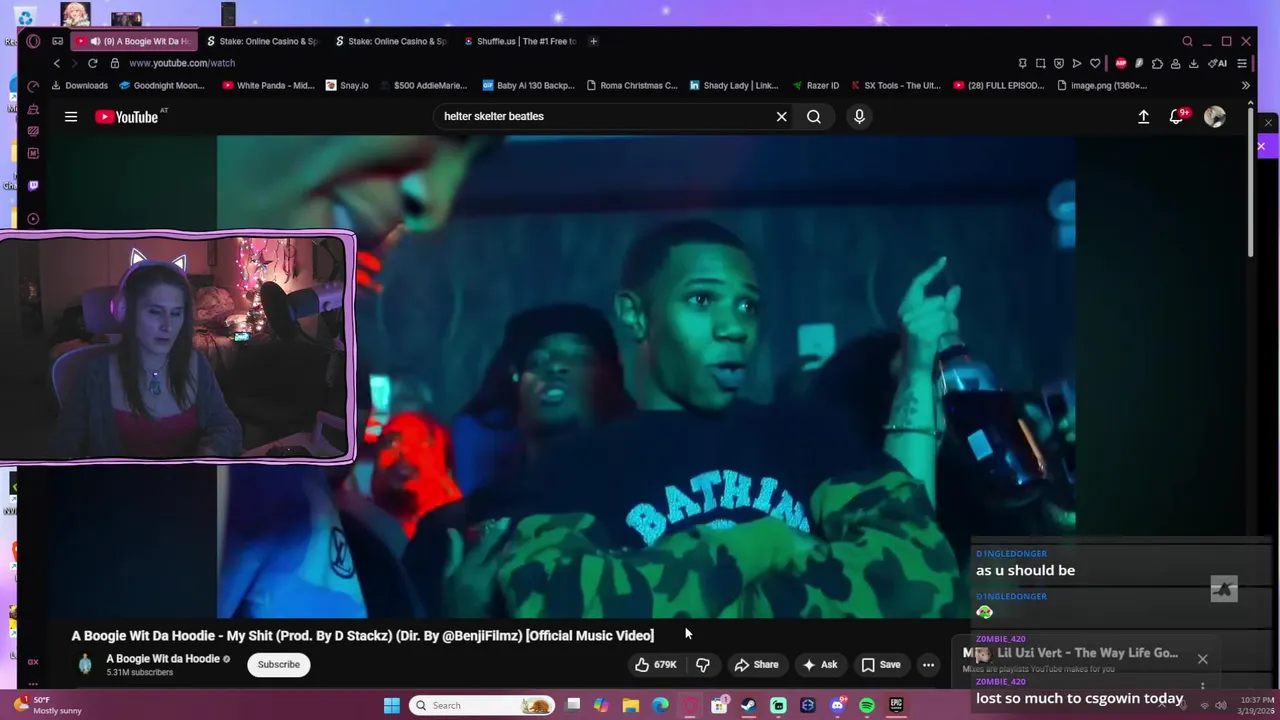Open A Boogie Wit da Hoodie channel name

coord(163,659)
